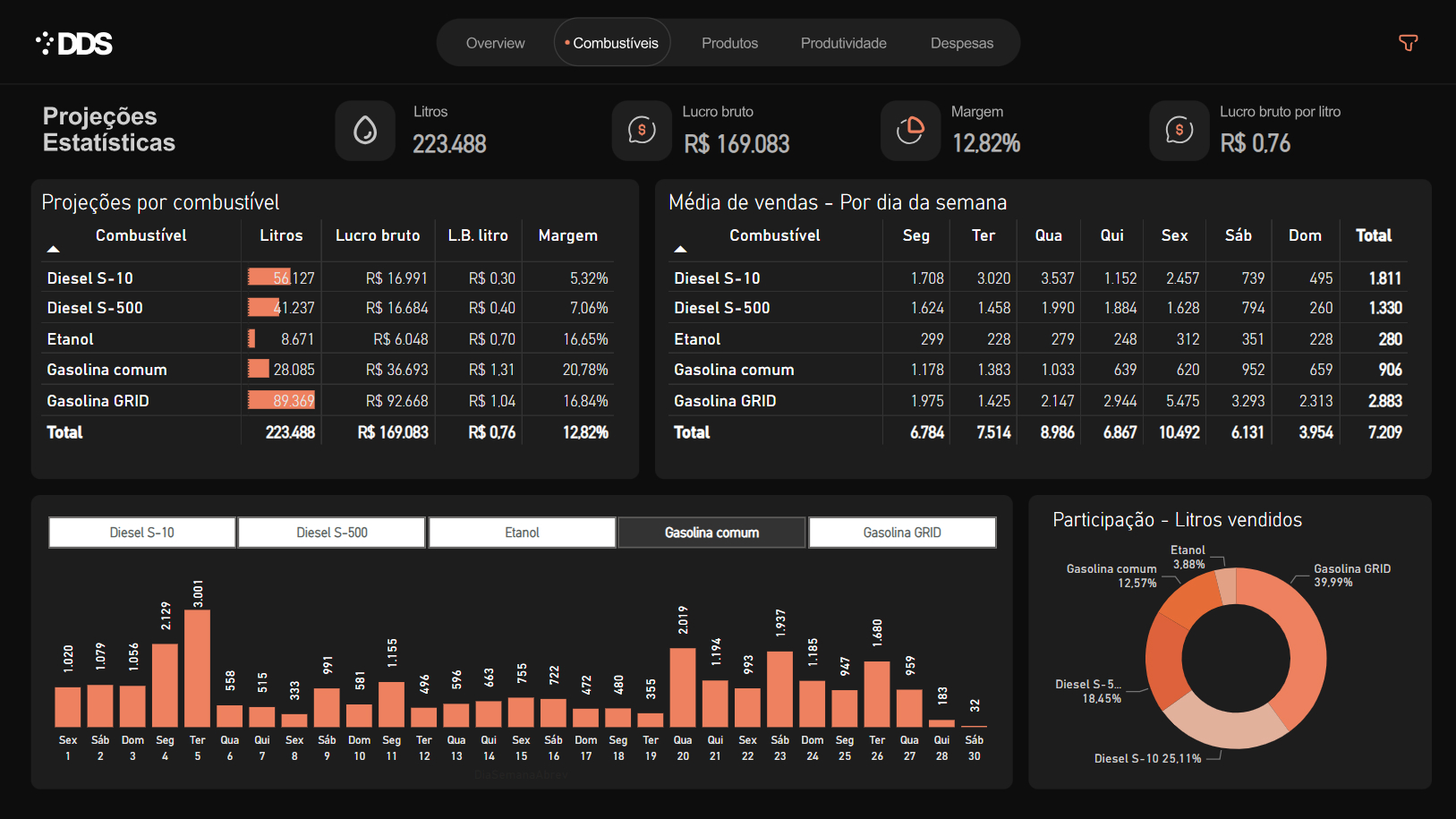Open the Produtos tab
The width and height of the screenshot is (1456, 819).
[x=729, y=43]
